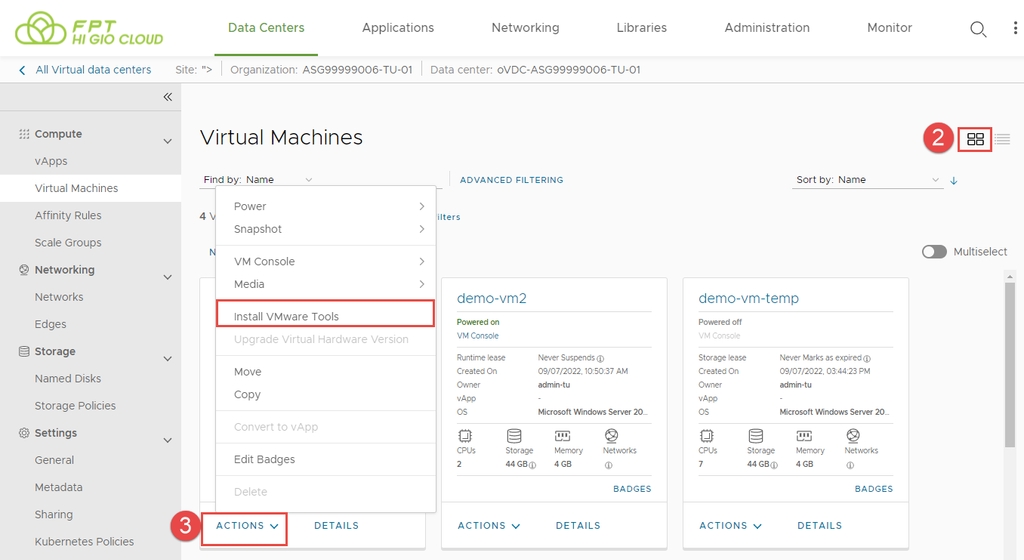
Task: Switch to card grid view
Action: coord(975,140)
